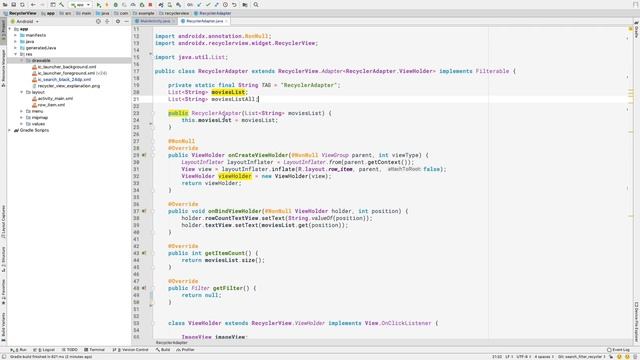Click the example breadcrumb in navigation bar
Viewport: 640px width, 360px height.
143,13
